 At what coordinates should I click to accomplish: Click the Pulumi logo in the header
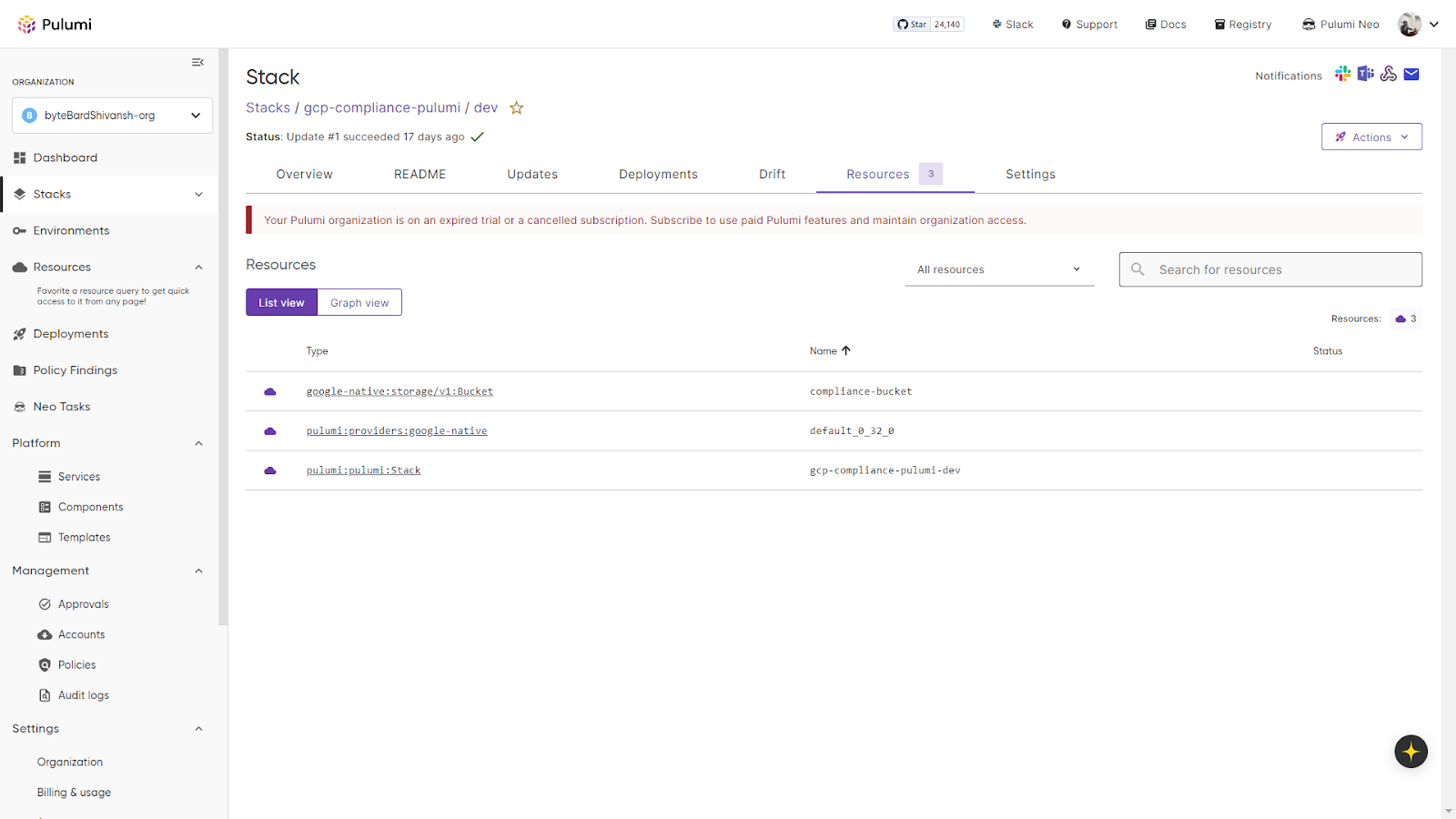(x=55, y=25)
